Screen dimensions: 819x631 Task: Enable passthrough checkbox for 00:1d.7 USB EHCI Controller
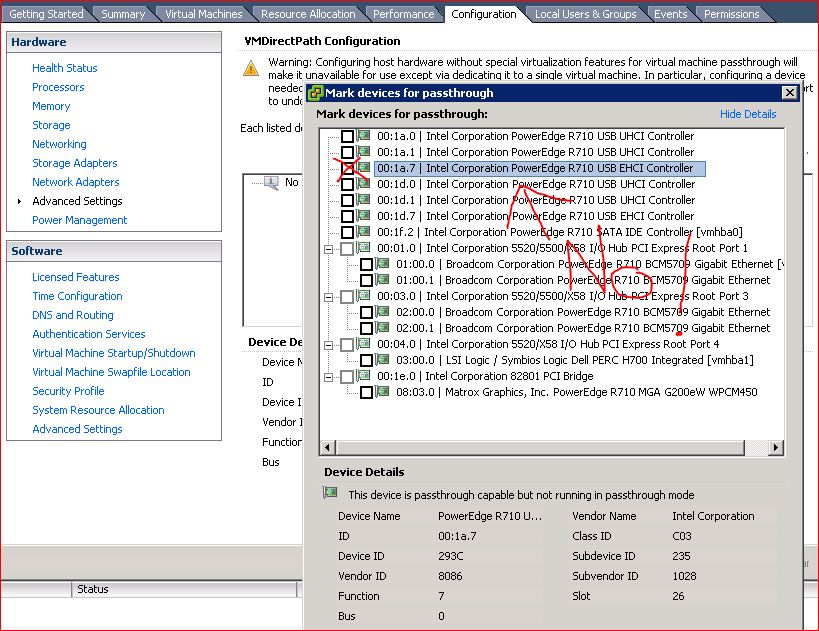point(347,216)
